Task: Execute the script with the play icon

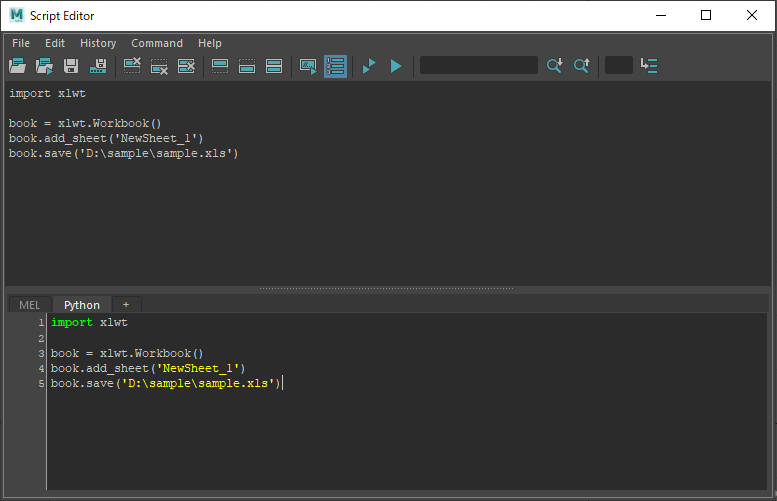Action: pyautogui.click(x=396, y=66)
